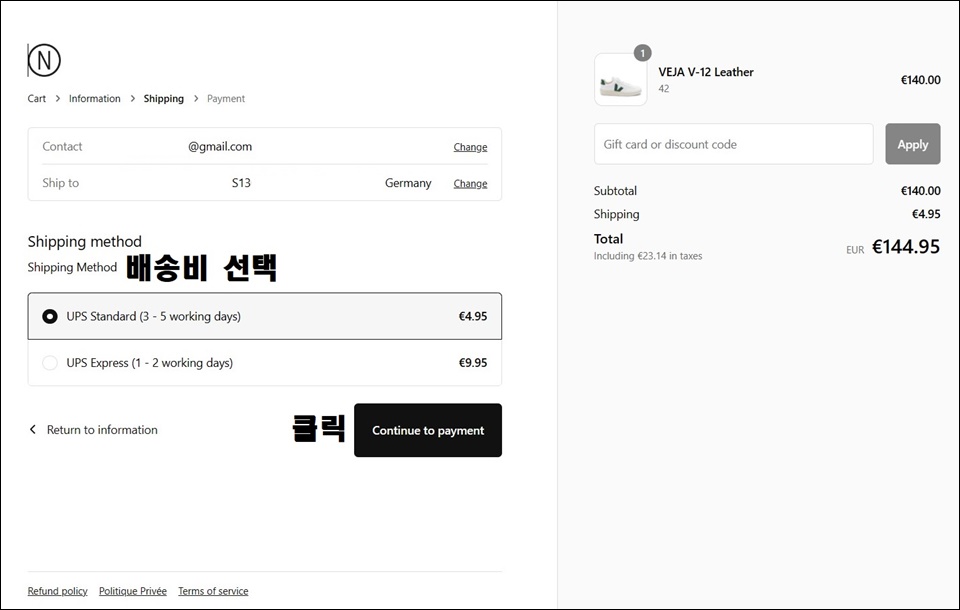This screenshot has height=610, width=960.
Task: Open the Refund policy link
Action: (58, 591)
